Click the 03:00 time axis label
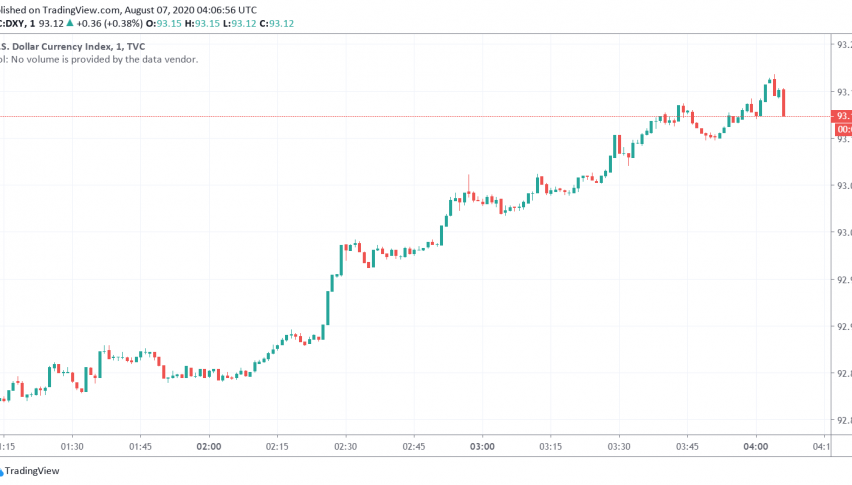This screenshot has height=485, width=852. [x=483, y=446]
